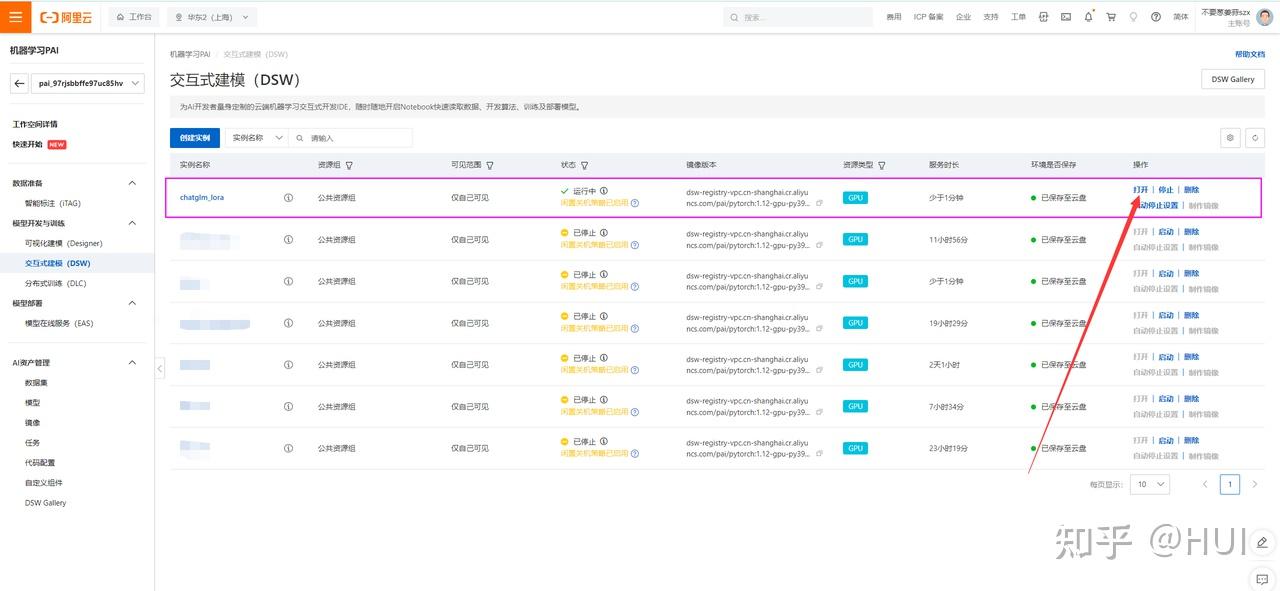The width and height of the screenshot is (1280, 591).
Task: Select 工作空间详情 in sidebar
Action: click(35, 124)
